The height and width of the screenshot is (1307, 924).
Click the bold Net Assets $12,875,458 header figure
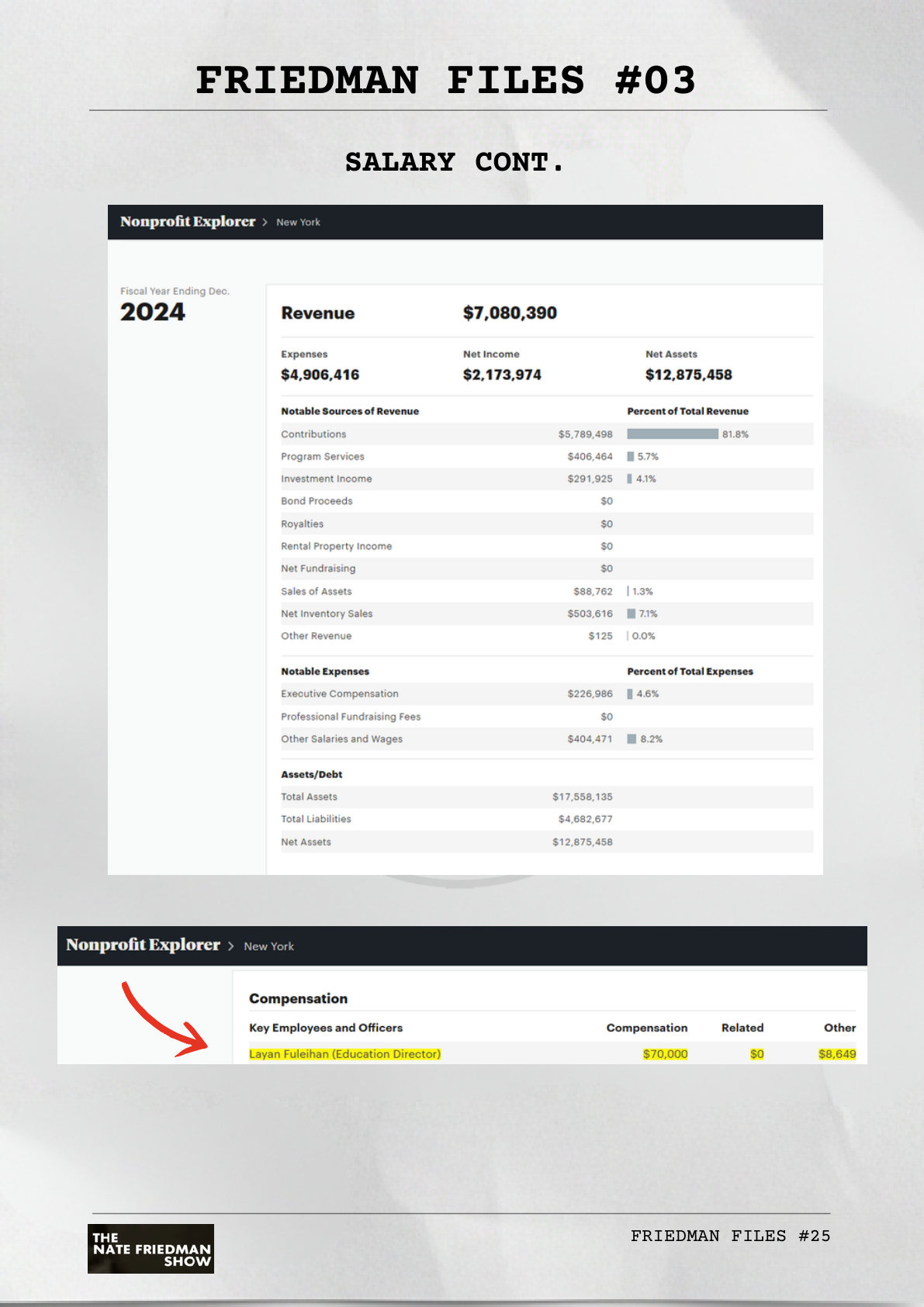688,375
